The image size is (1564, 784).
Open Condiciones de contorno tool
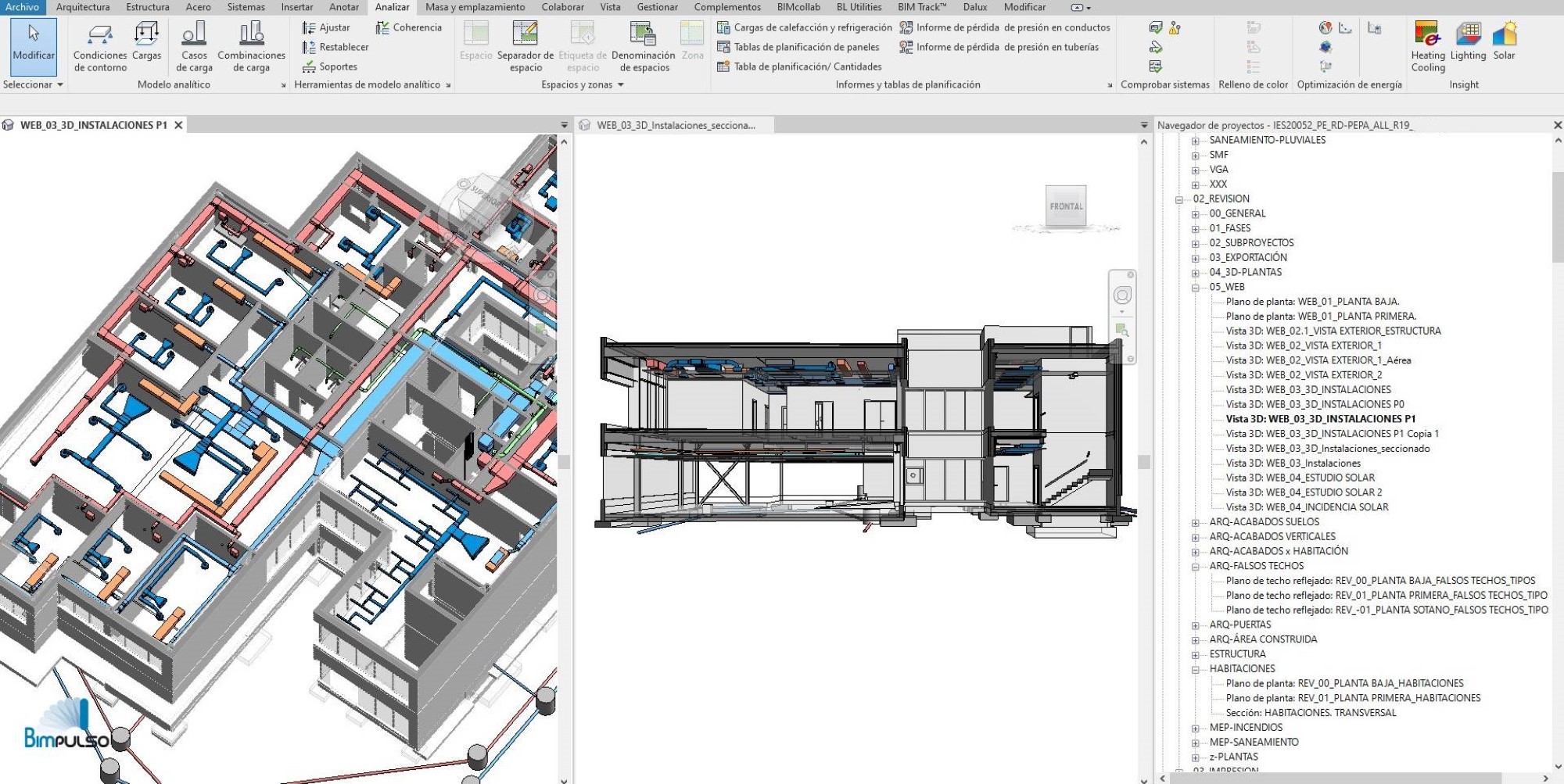tap(100, 47)
